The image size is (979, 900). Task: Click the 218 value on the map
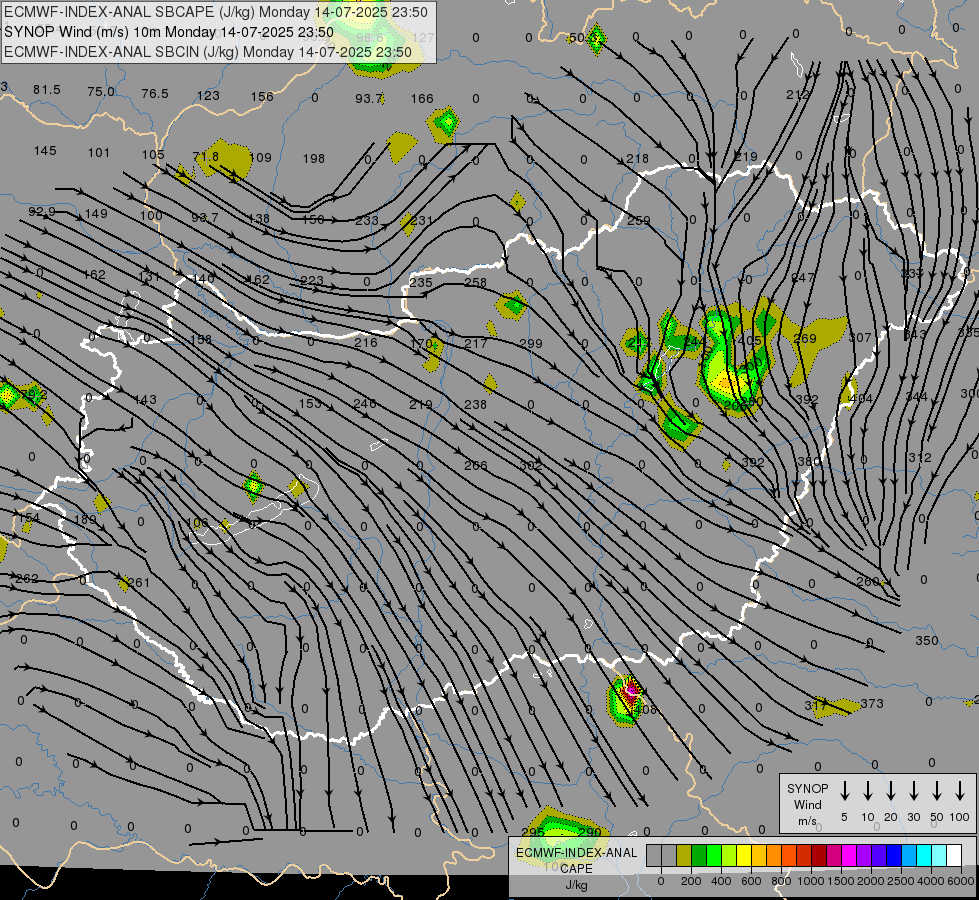[637, 159]
